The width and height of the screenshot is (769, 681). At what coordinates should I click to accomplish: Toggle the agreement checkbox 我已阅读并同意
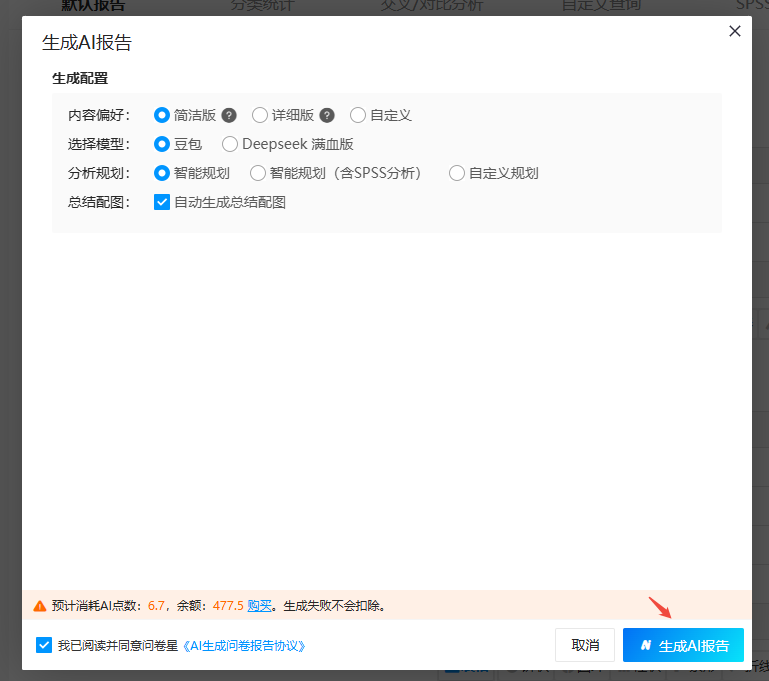coord(44,645)
